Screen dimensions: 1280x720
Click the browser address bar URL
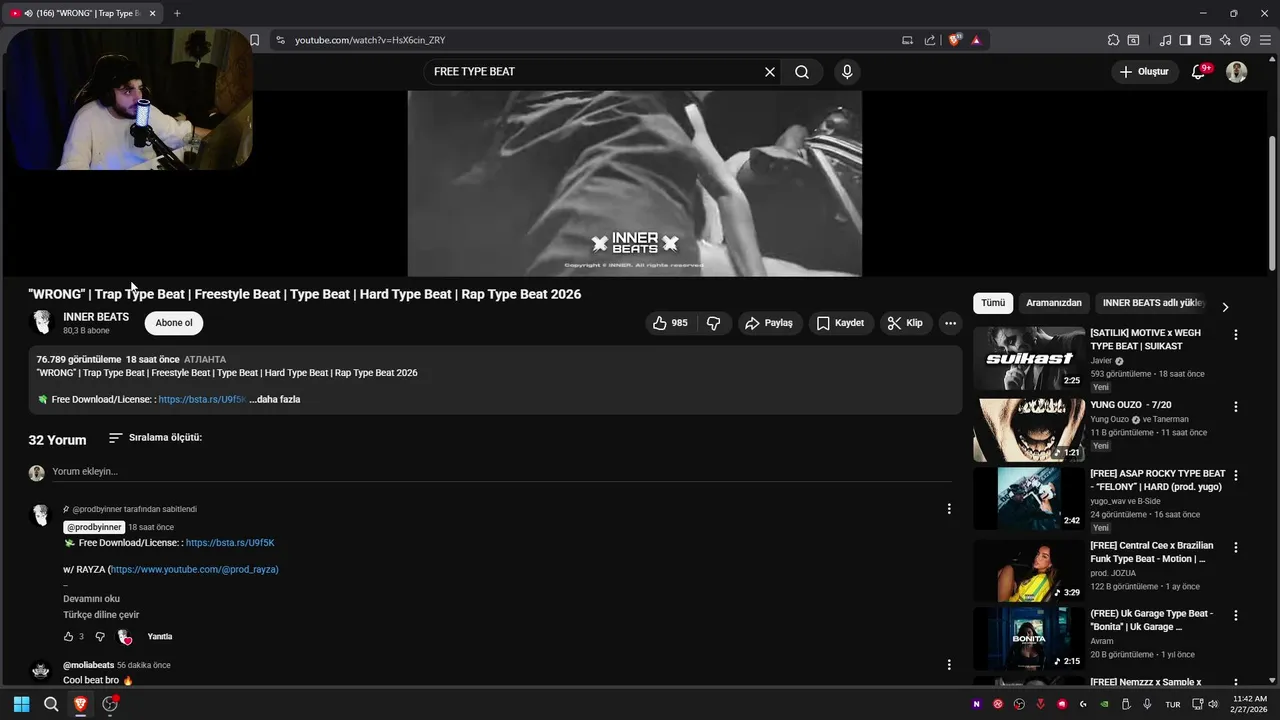tap(370, 40)
